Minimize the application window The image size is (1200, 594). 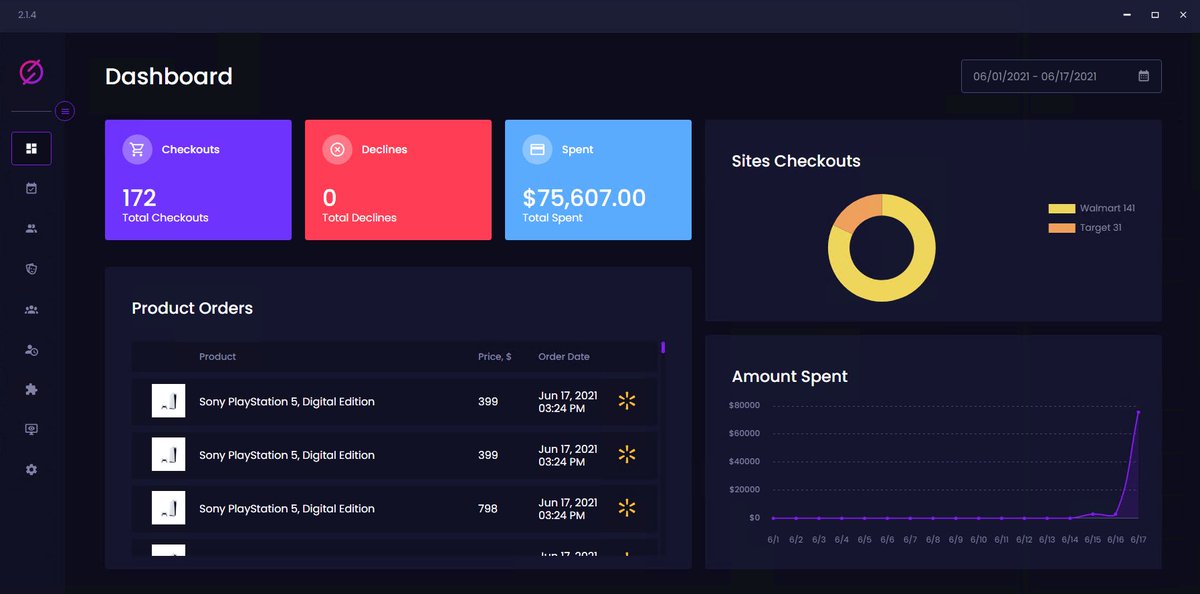(1125, 15)
